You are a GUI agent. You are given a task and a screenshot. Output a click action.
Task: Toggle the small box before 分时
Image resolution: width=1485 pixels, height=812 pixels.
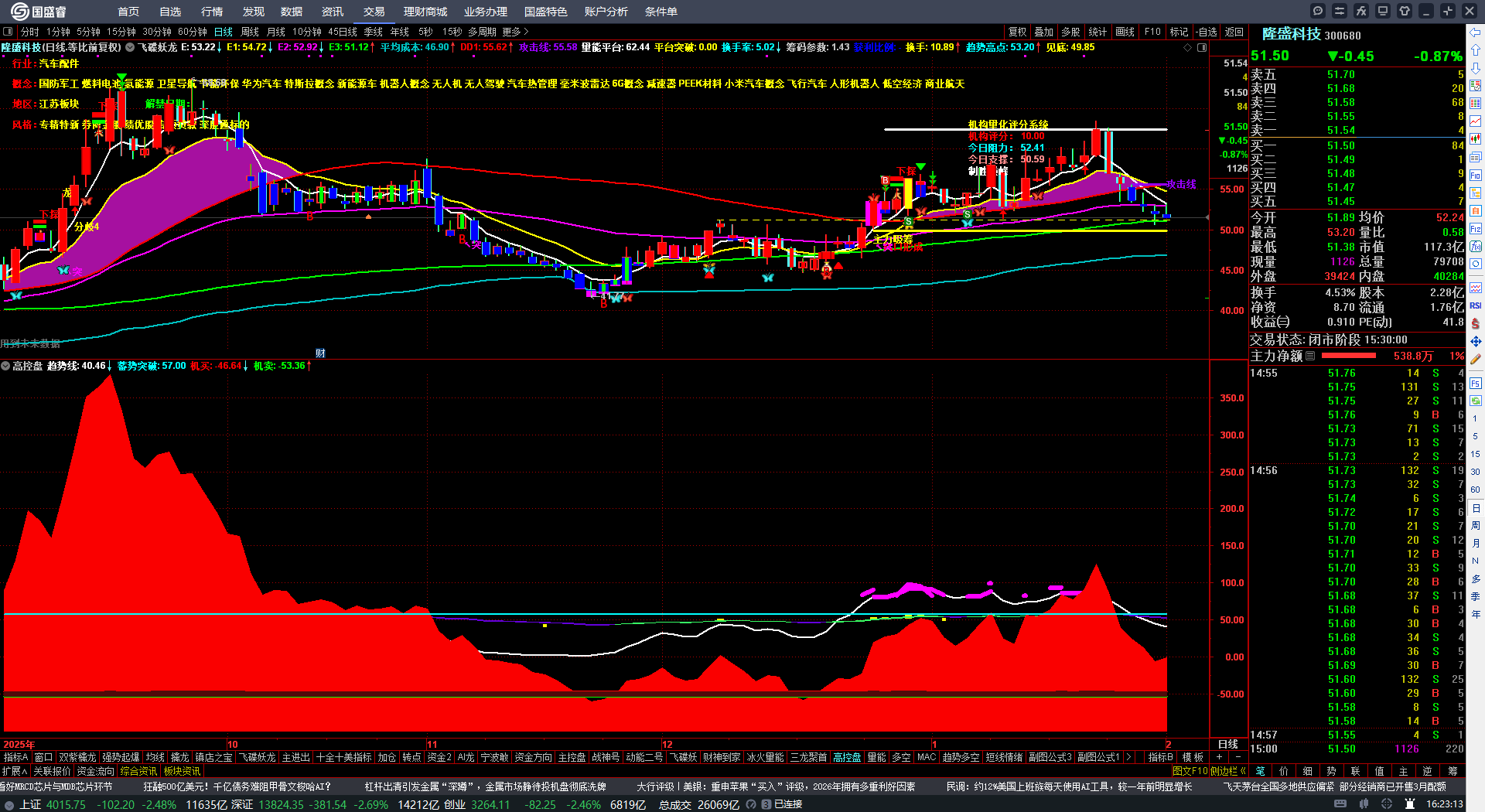click(8, 32)
